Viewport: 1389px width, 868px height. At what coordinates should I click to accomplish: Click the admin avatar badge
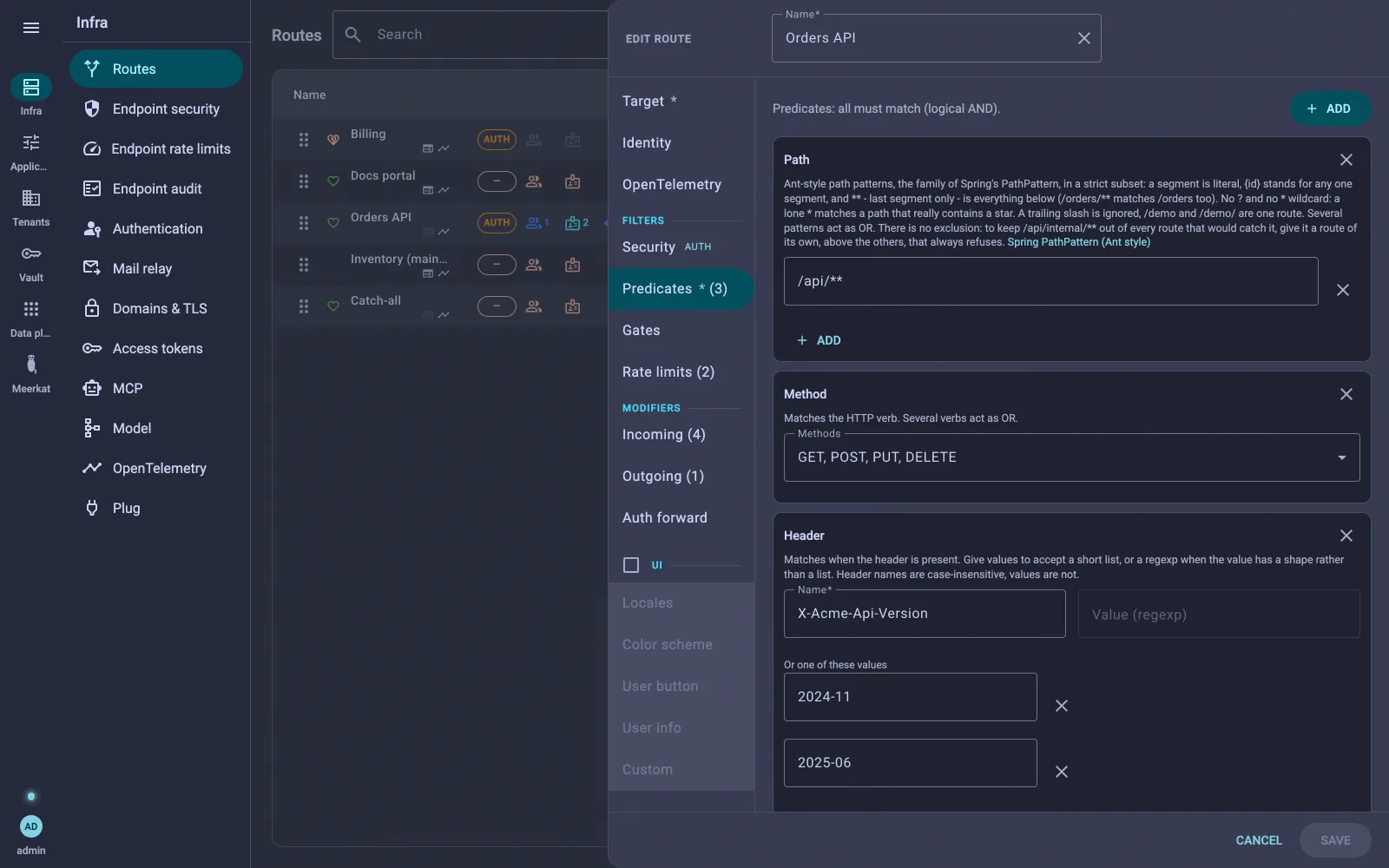(x=31, y=826)
